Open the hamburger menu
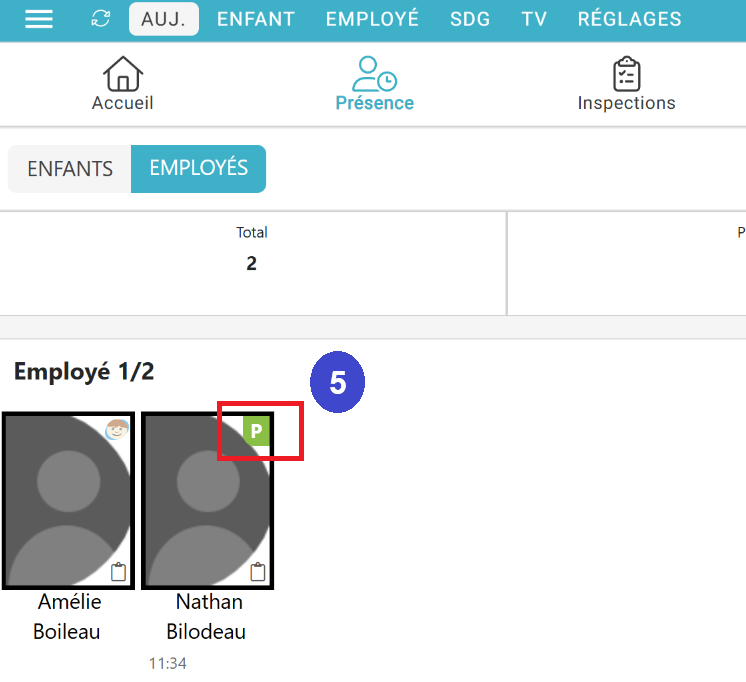Screen dimensions: 746x682 coord(38,19)
